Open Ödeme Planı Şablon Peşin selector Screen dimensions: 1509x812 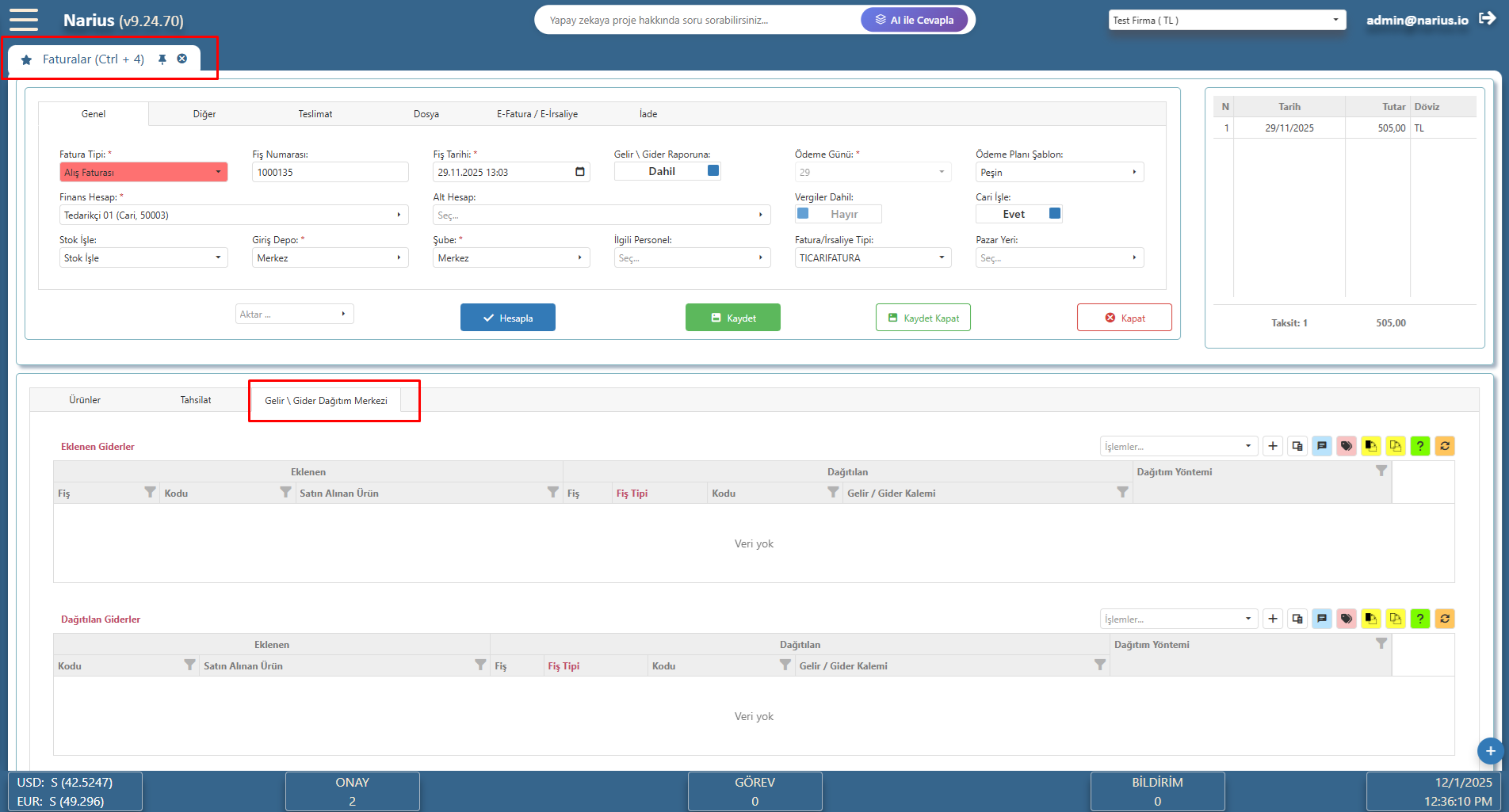(x=1060, y=172)
